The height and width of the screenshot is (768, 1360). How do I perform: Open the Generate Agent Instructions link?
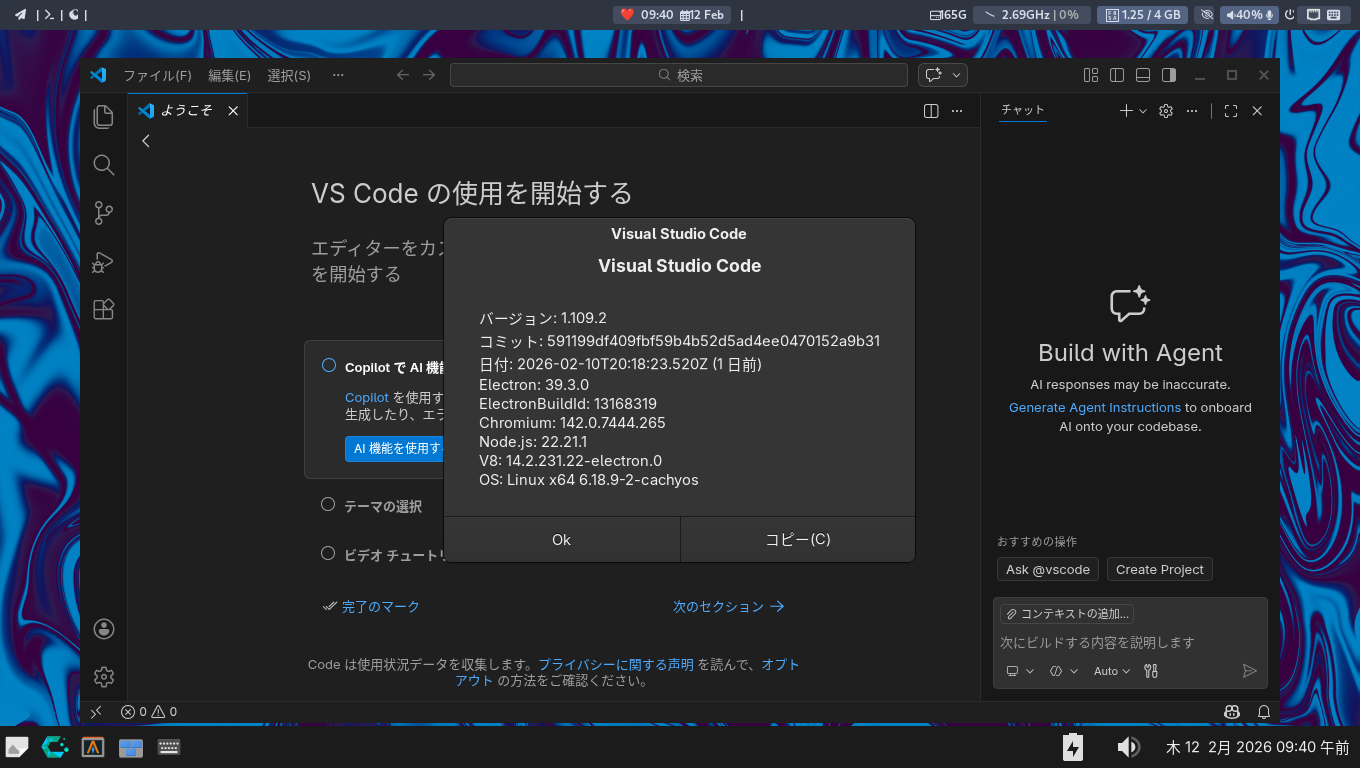[1095, 408]
